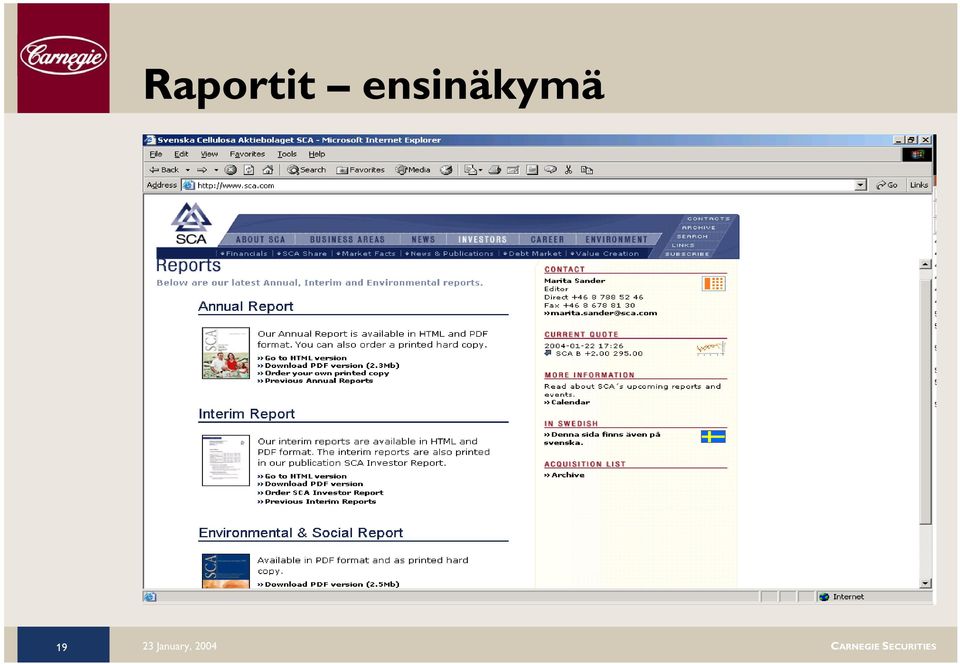Click the Annual Report cover thumbnail

(x=226, y=353)
